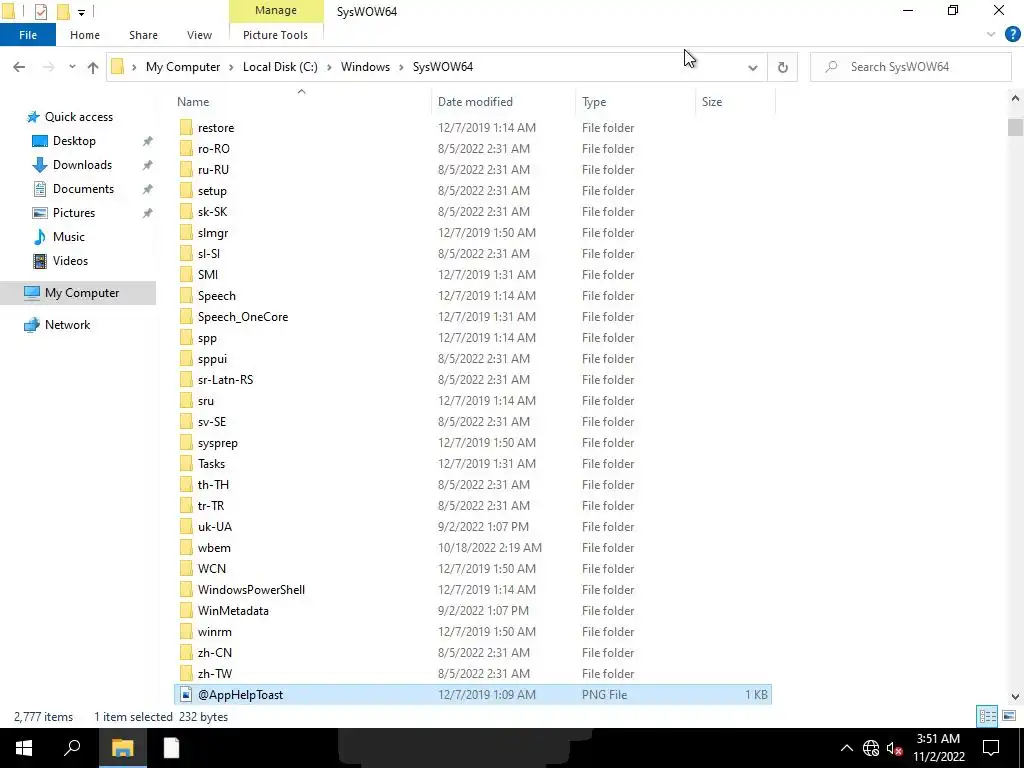Click the File Explorer taskbar icon
Viewport: 1024px width, 768px height.
(122, 748)
